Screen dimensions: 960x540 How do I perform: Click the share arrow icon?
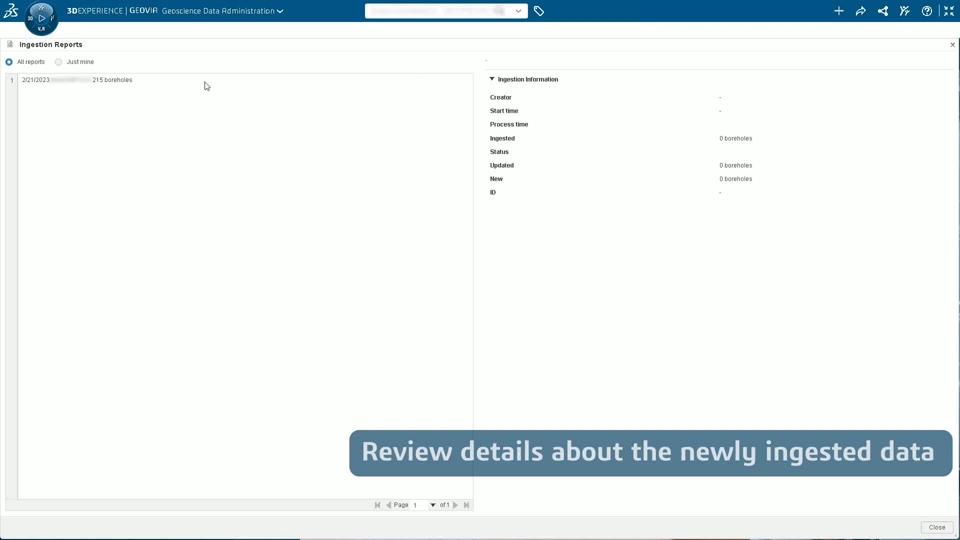861,11
